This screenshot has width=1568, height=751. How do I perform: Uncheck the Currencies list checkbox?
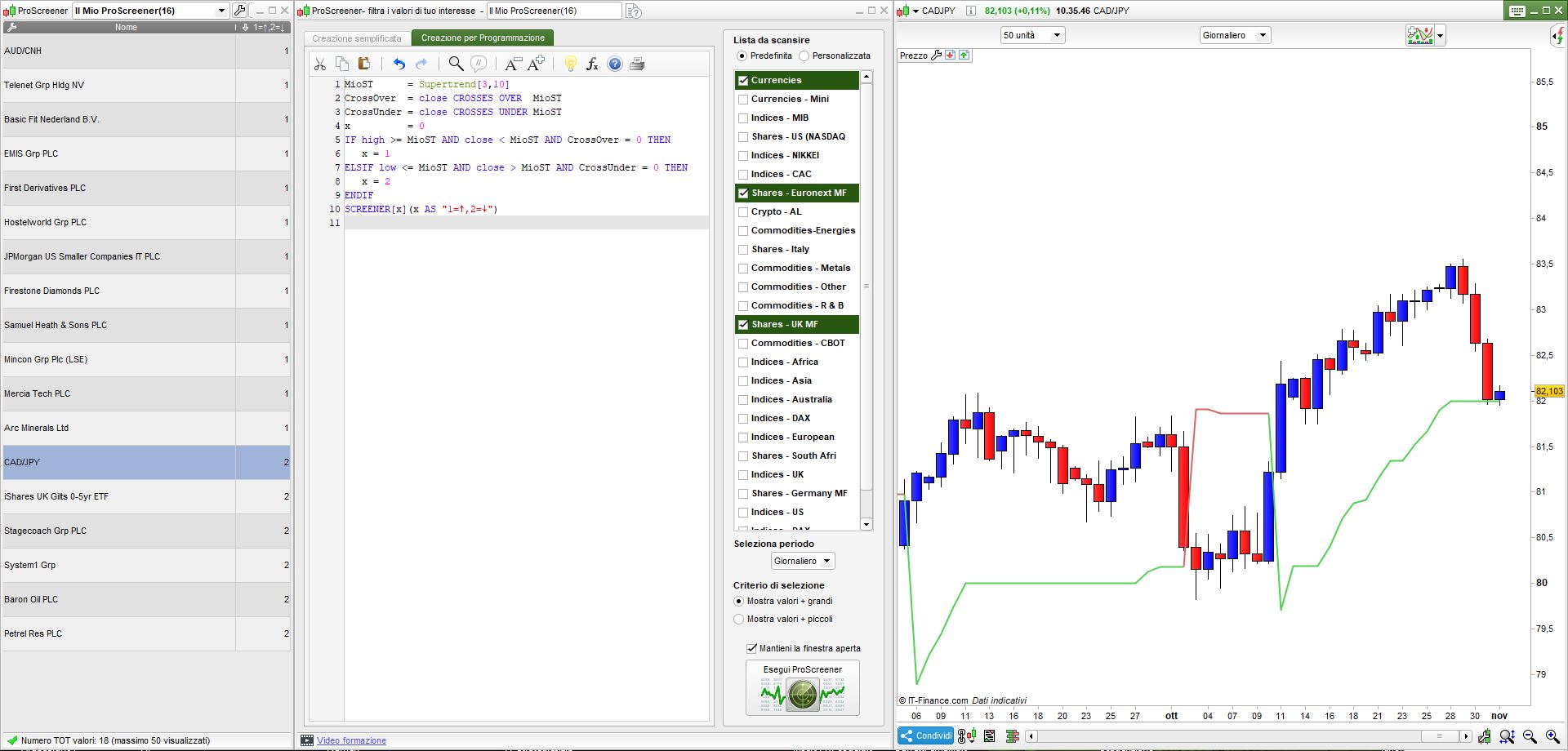743,80
